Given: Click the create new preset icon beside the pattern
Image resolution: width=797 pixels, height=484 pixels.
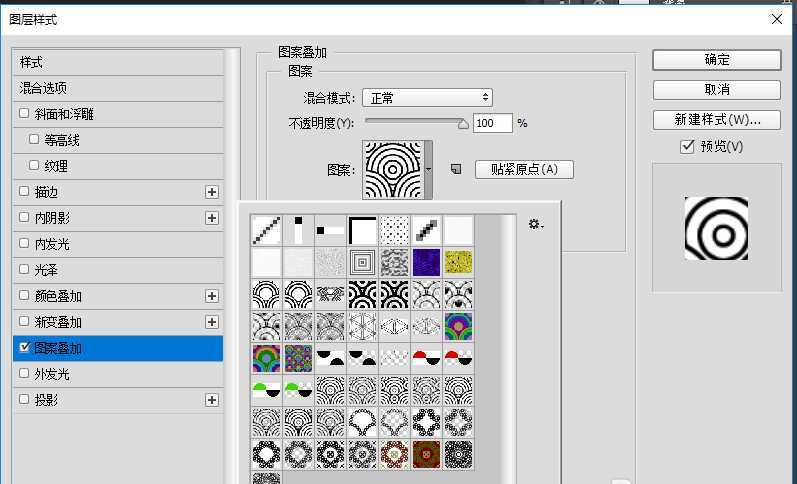Looking at the screenshot, I should 456,170.
